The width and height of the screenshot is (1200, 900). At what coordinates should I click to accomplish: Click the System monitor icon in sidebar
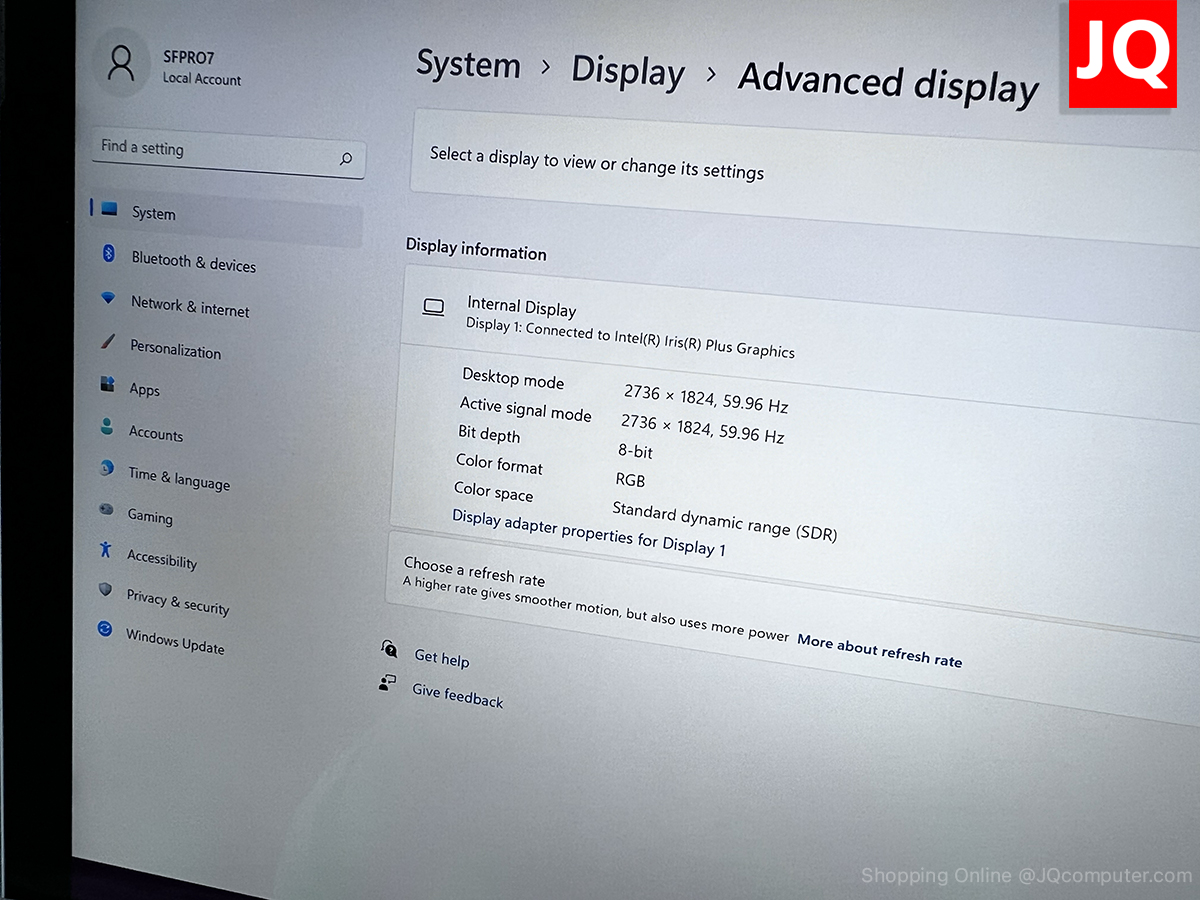pos(109,209)
